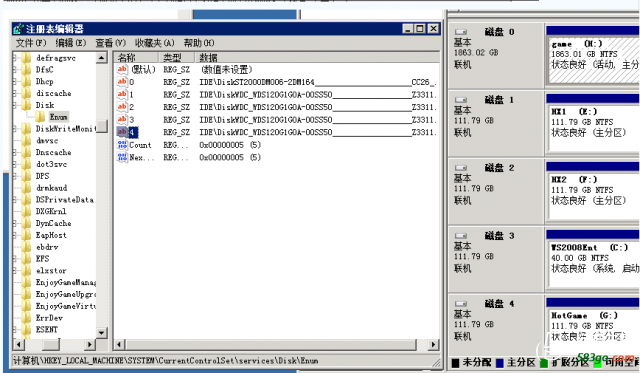Click the Nex... DWORD value icon
Screen dimensions: 640x373
[x=122, y=157]
